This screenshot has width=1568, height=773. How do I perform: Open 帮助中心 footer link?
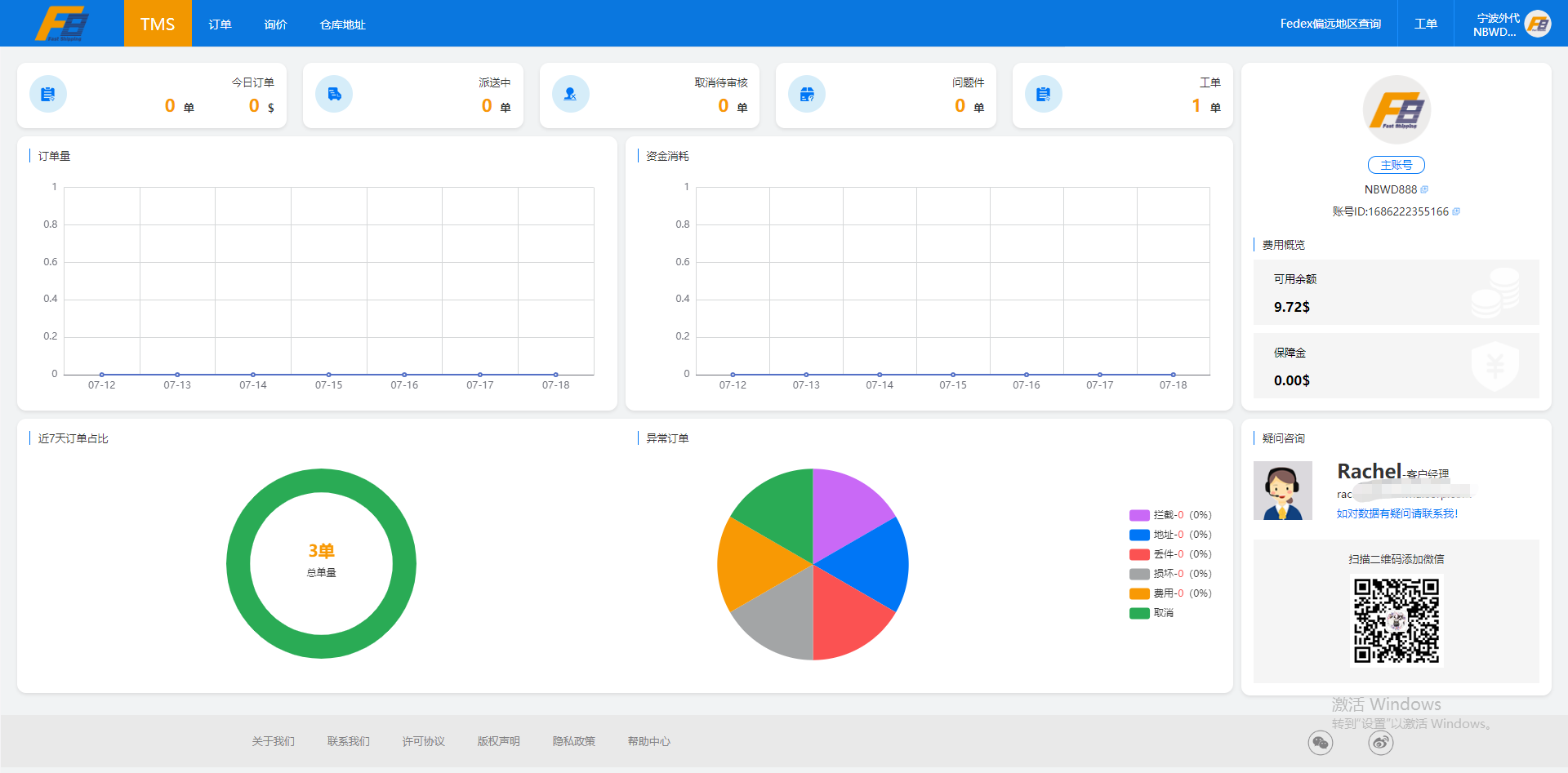point(648,741)
